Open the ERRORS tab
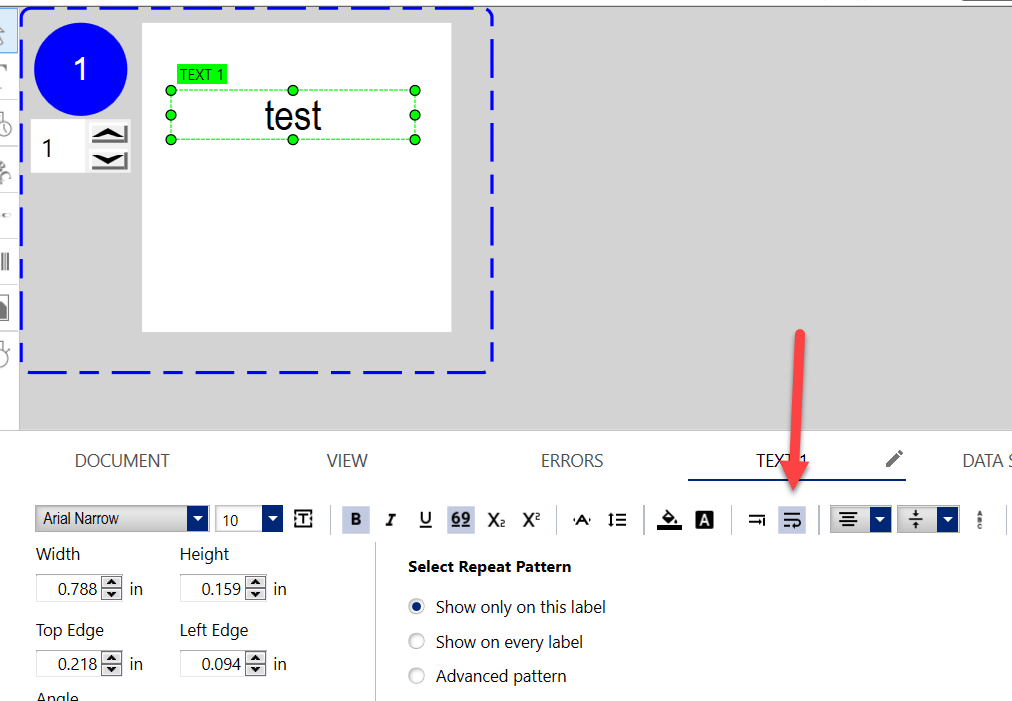 [572, 461]
